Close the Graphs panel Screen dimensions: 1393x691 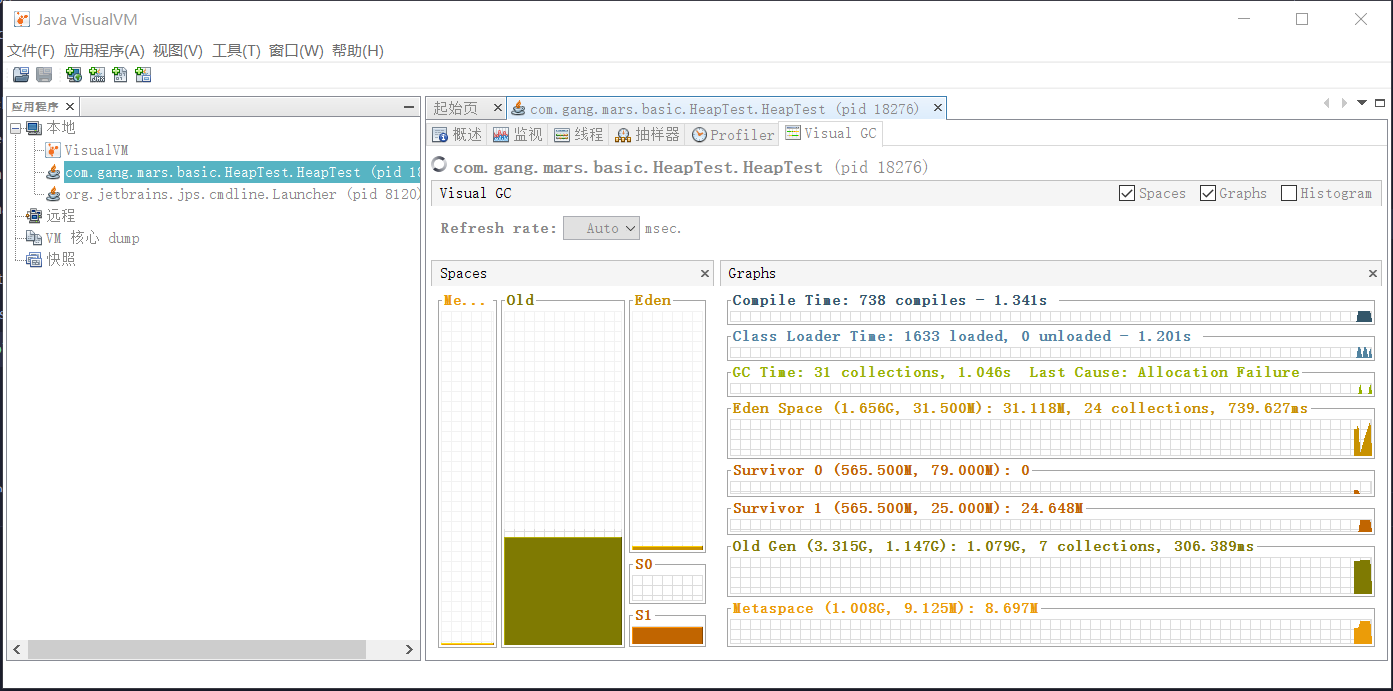point(1373,273)
